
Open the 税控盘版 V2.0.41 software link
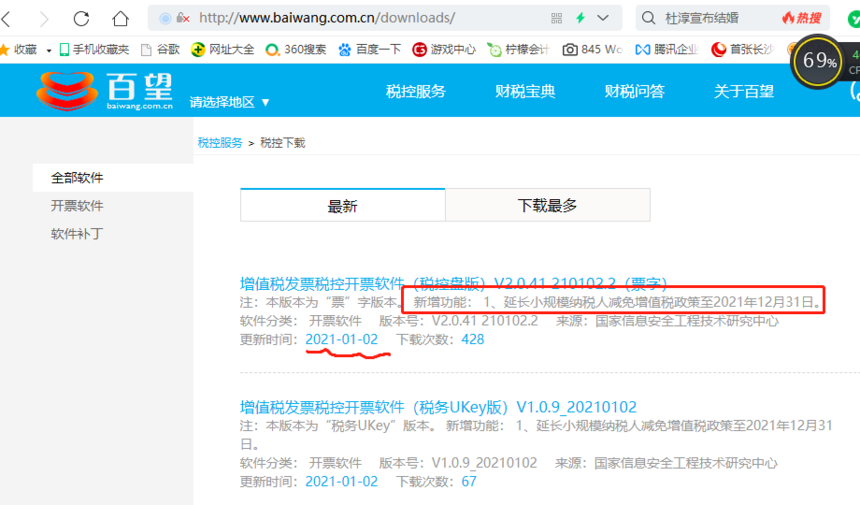click(453, 283)
